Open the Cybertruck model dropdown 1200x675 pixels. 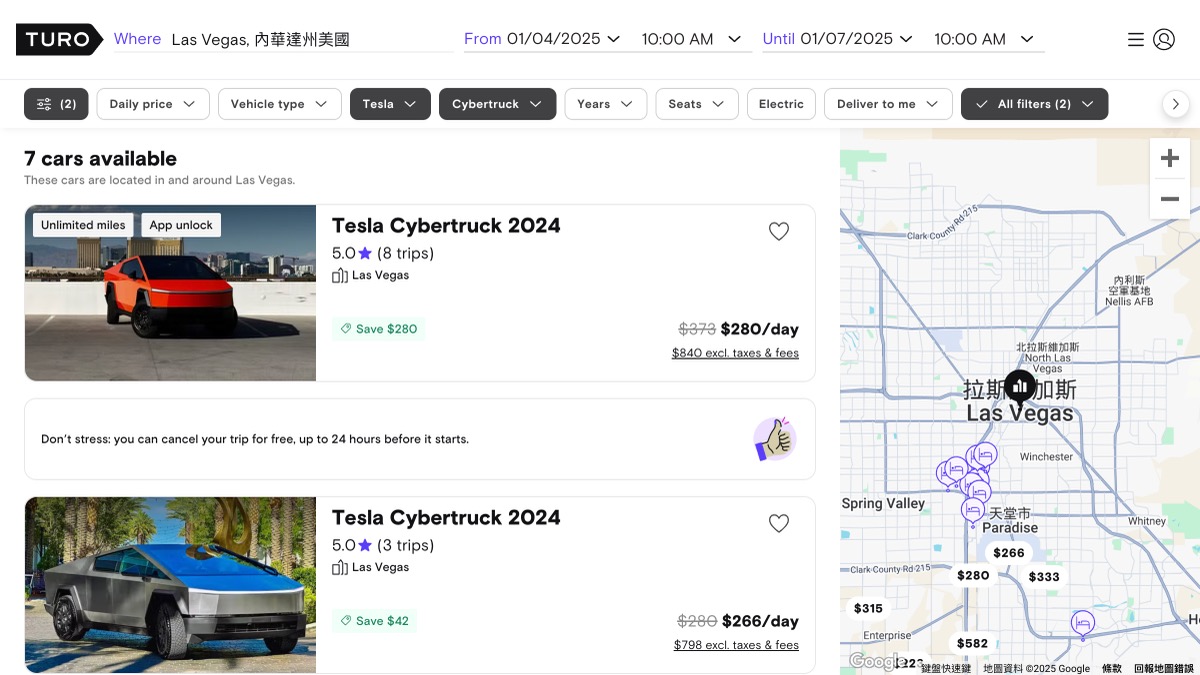pos(497,104)
